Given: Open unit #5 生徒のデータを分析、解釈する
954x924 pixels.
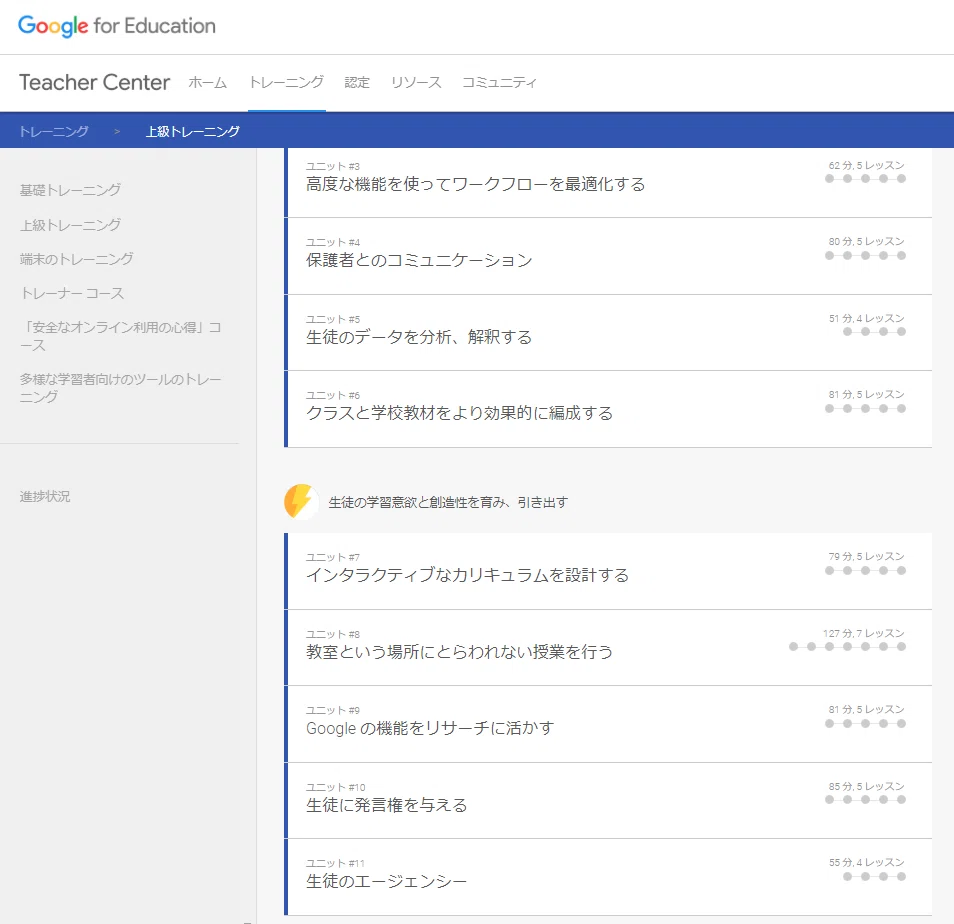Looking at the screenshot, I should point(609,333).
